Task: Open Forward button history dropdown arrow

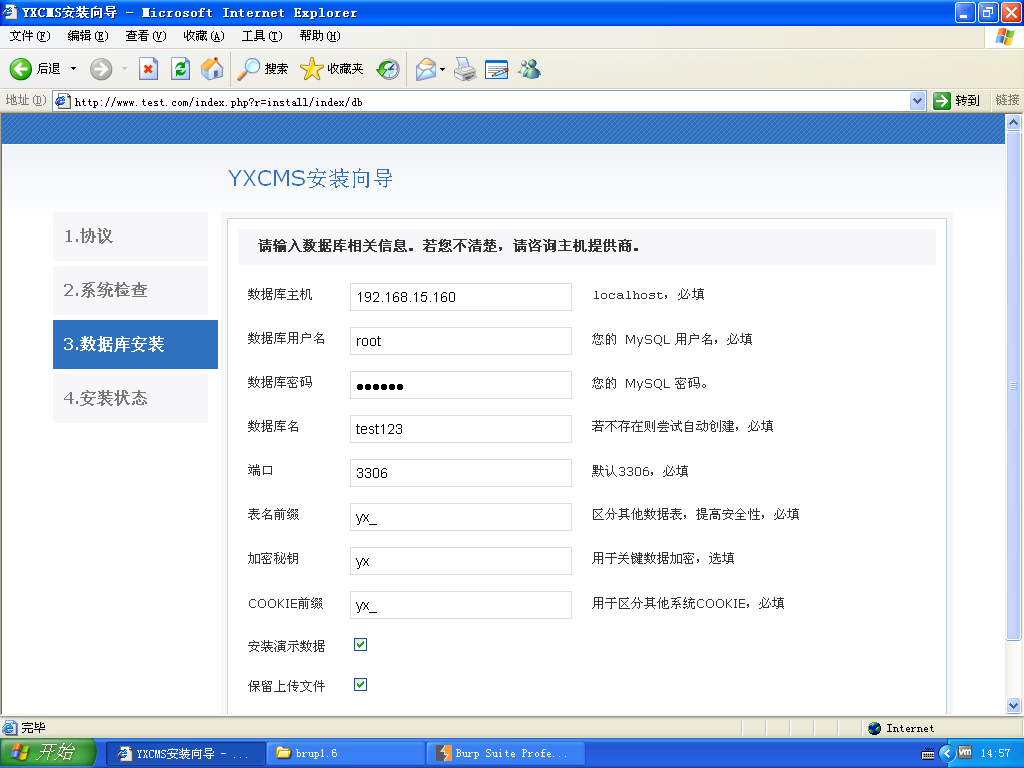Action: click(x=124, y=69)
